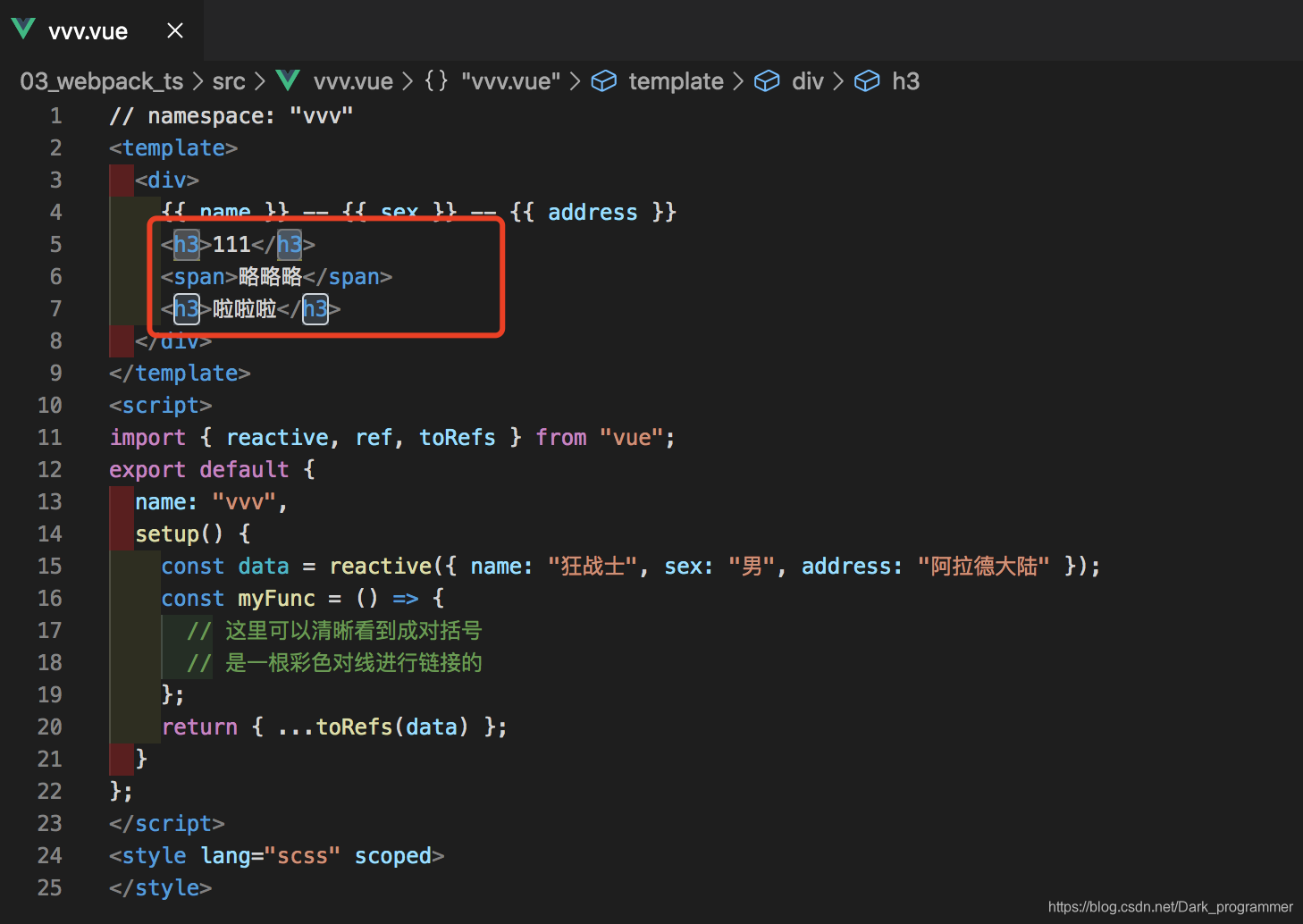Click line number 14 in gutter
Screen dimensions: 1303x924
pos(49,534)
